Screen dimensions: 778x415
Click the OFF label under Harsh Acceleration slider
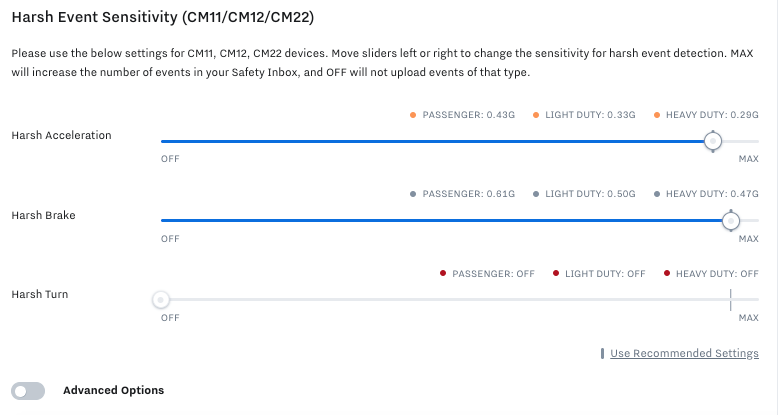[x=170, y=160]
